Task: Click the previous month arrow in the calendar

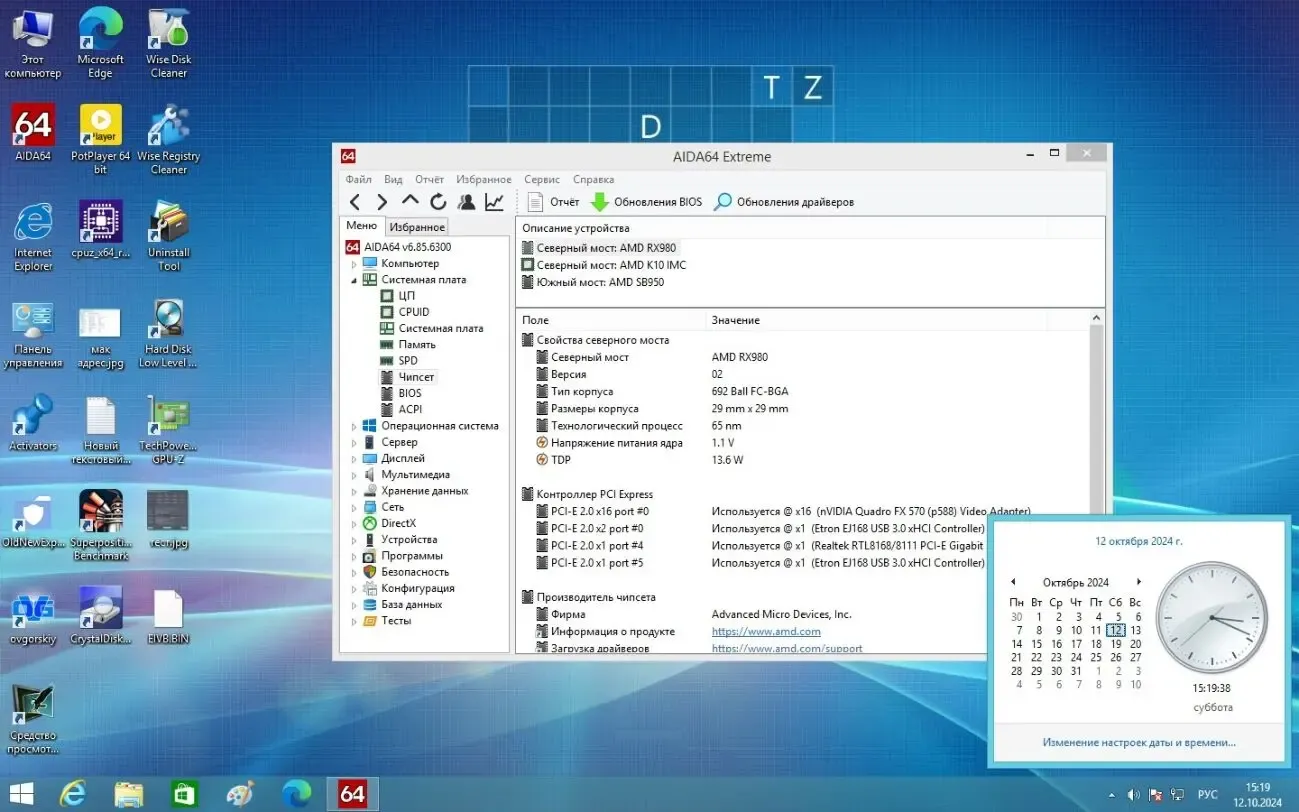Action: click(1013, 581)
